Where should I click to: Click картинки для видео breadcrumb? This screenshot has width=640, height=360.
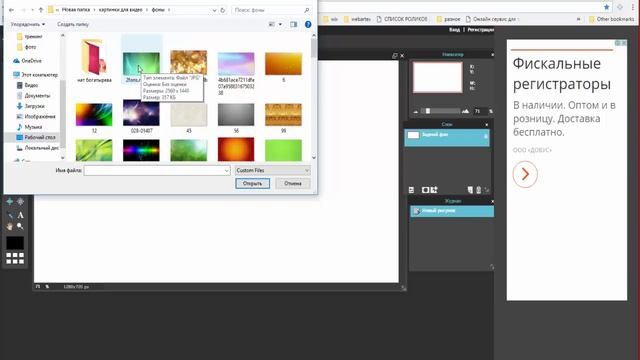pos(120,10)
